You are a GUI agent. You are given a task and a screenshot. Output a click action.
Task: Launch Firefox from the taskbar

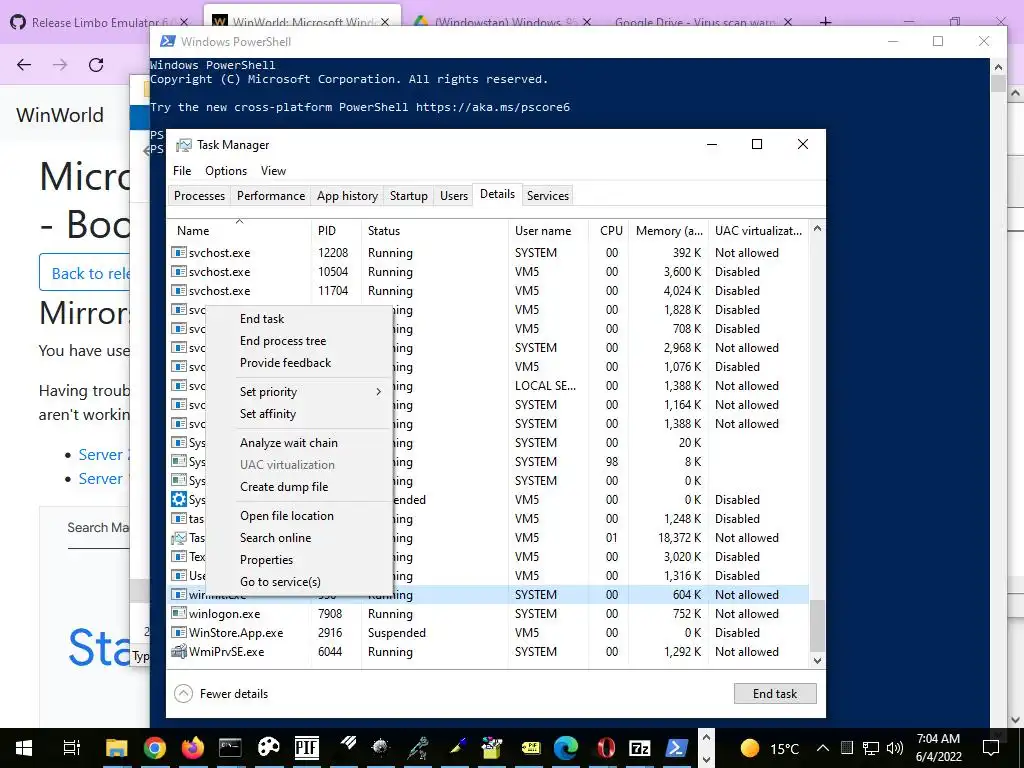coord(193,748)
